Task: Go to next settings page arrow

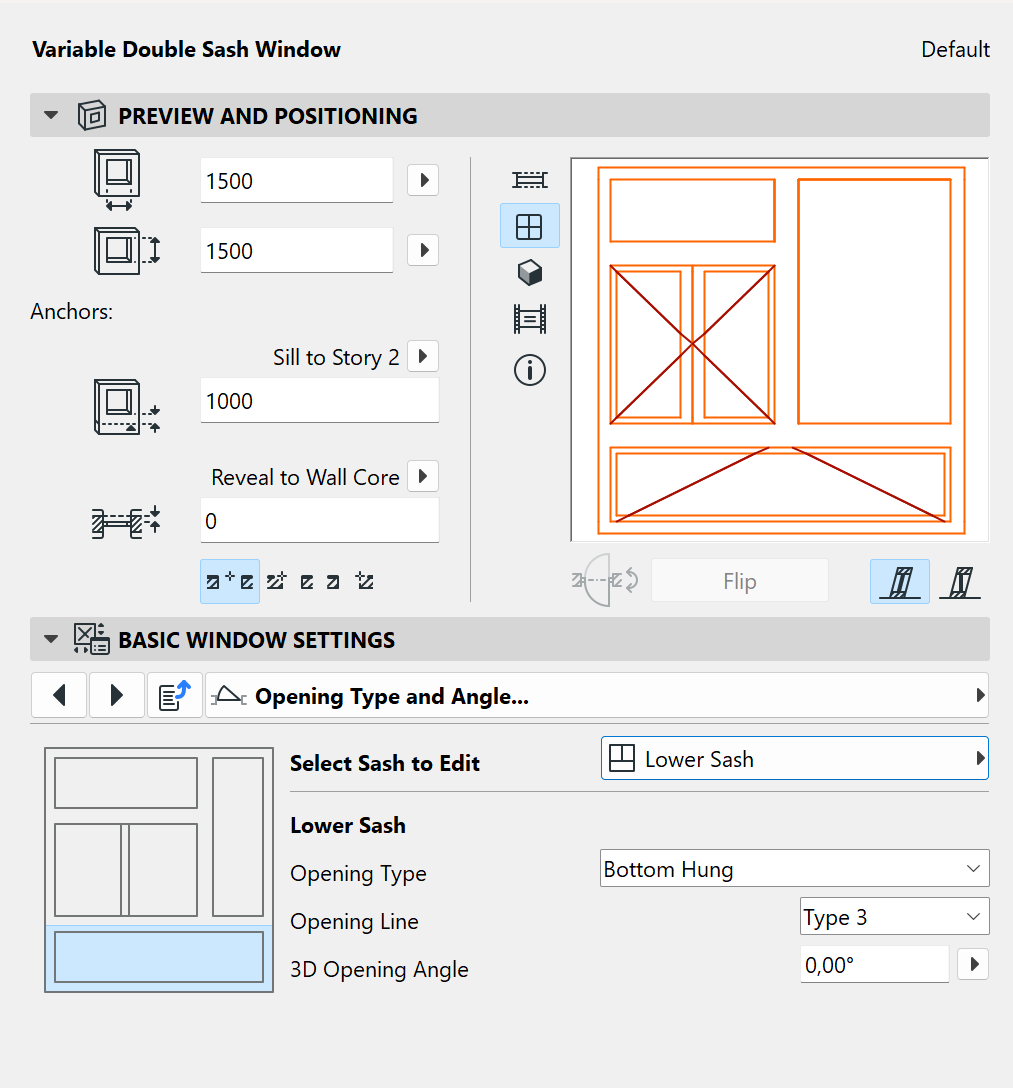Action: tap(117, 695)
